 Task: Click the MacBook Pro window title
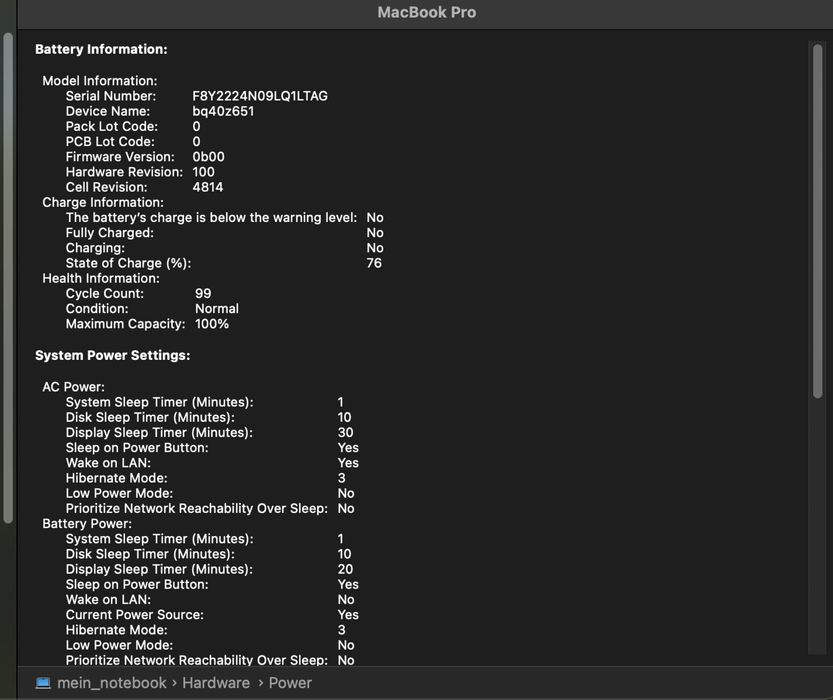click(427, 12)
